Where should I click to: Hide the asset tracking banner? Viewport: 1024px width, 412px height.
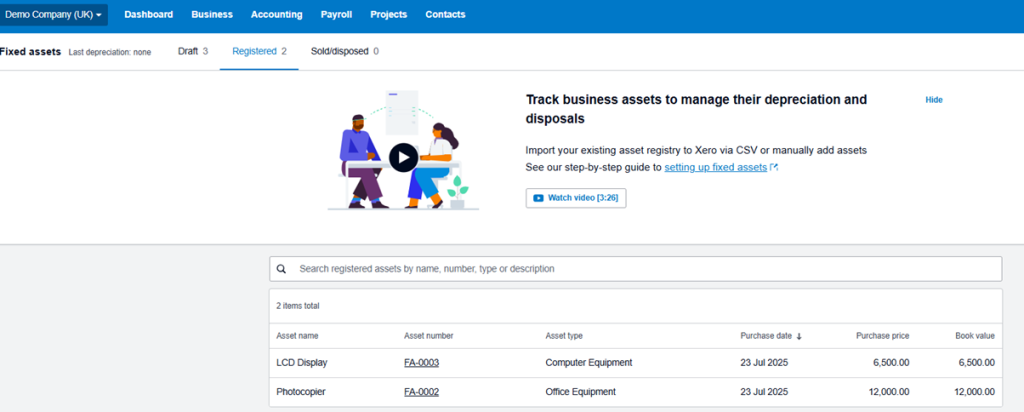(x=933, y=100)
